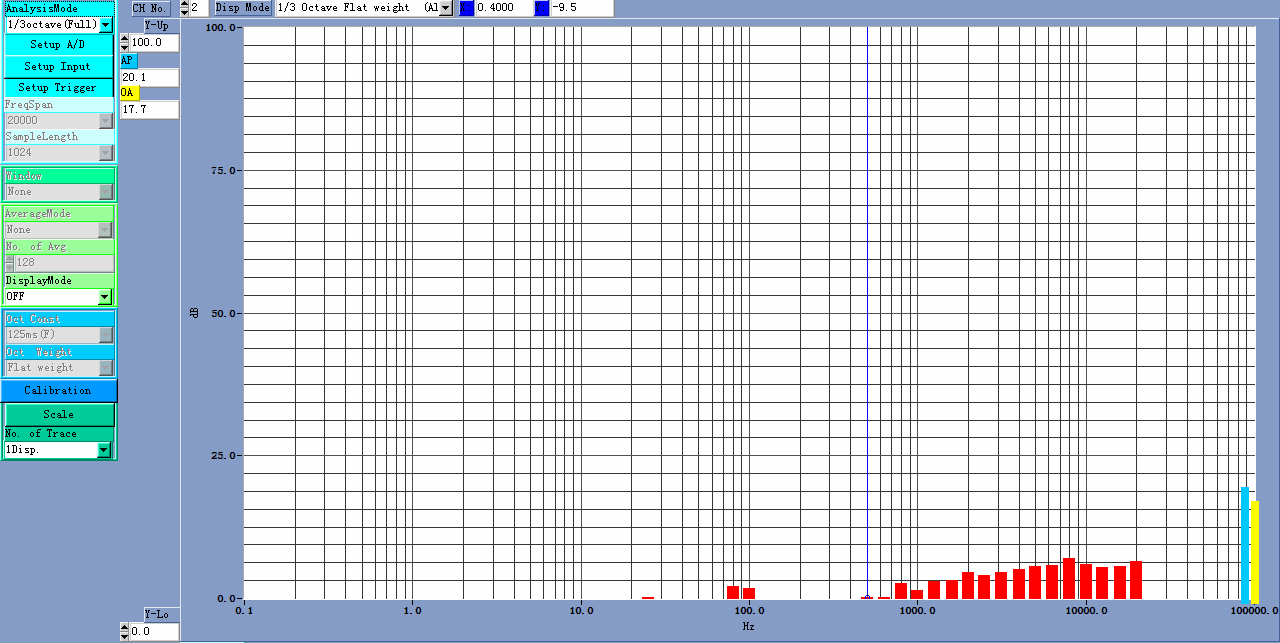
Task: Adjust the Y-Up stepper arrows
Action: click(125, 43)
